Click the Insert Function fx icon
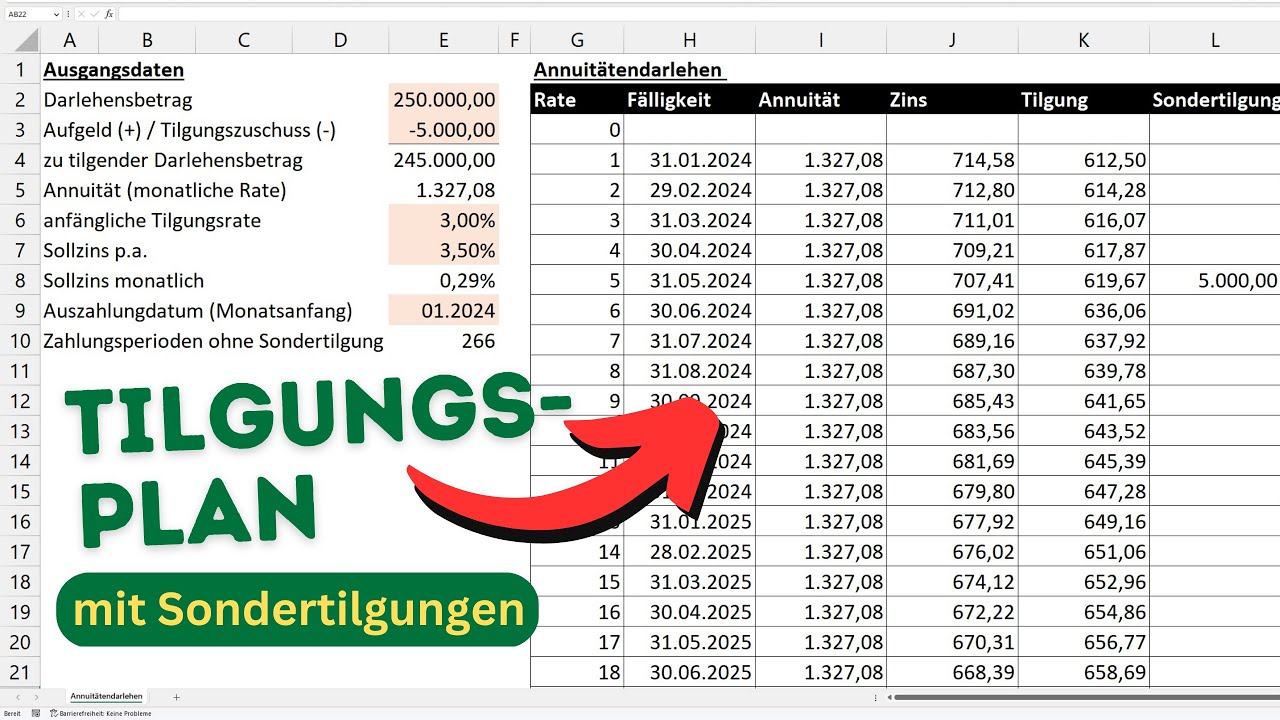The height and width of the screenshot is (720, 1280). 107,14
